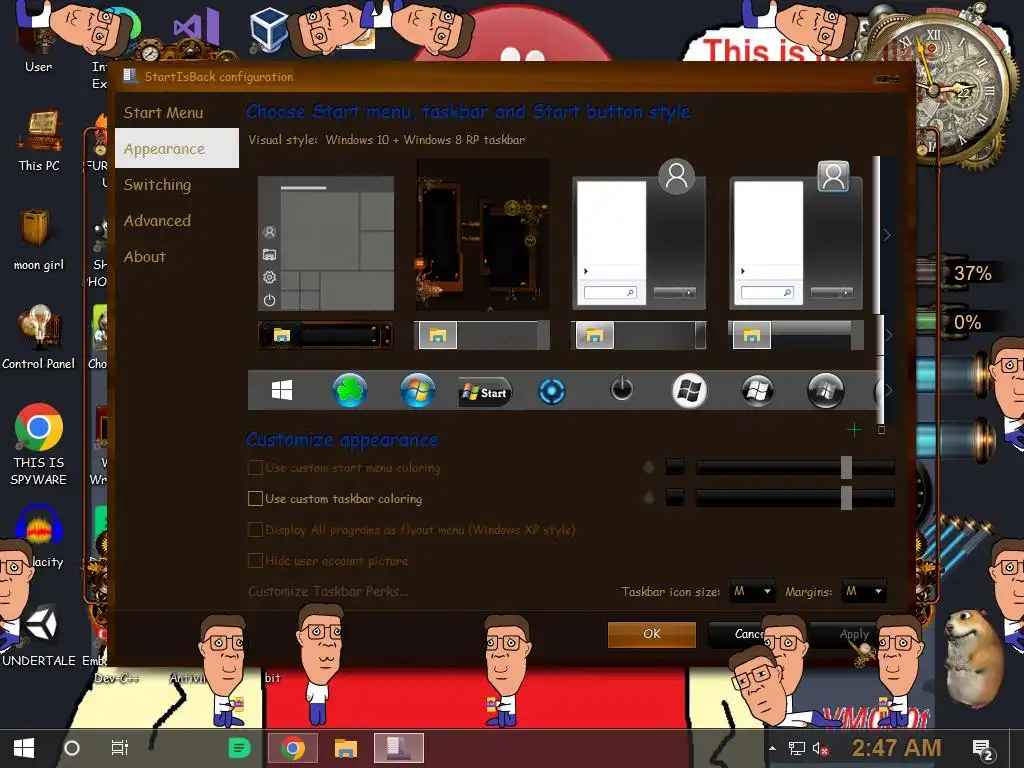Add a custom start button with plus

[854, 430]
